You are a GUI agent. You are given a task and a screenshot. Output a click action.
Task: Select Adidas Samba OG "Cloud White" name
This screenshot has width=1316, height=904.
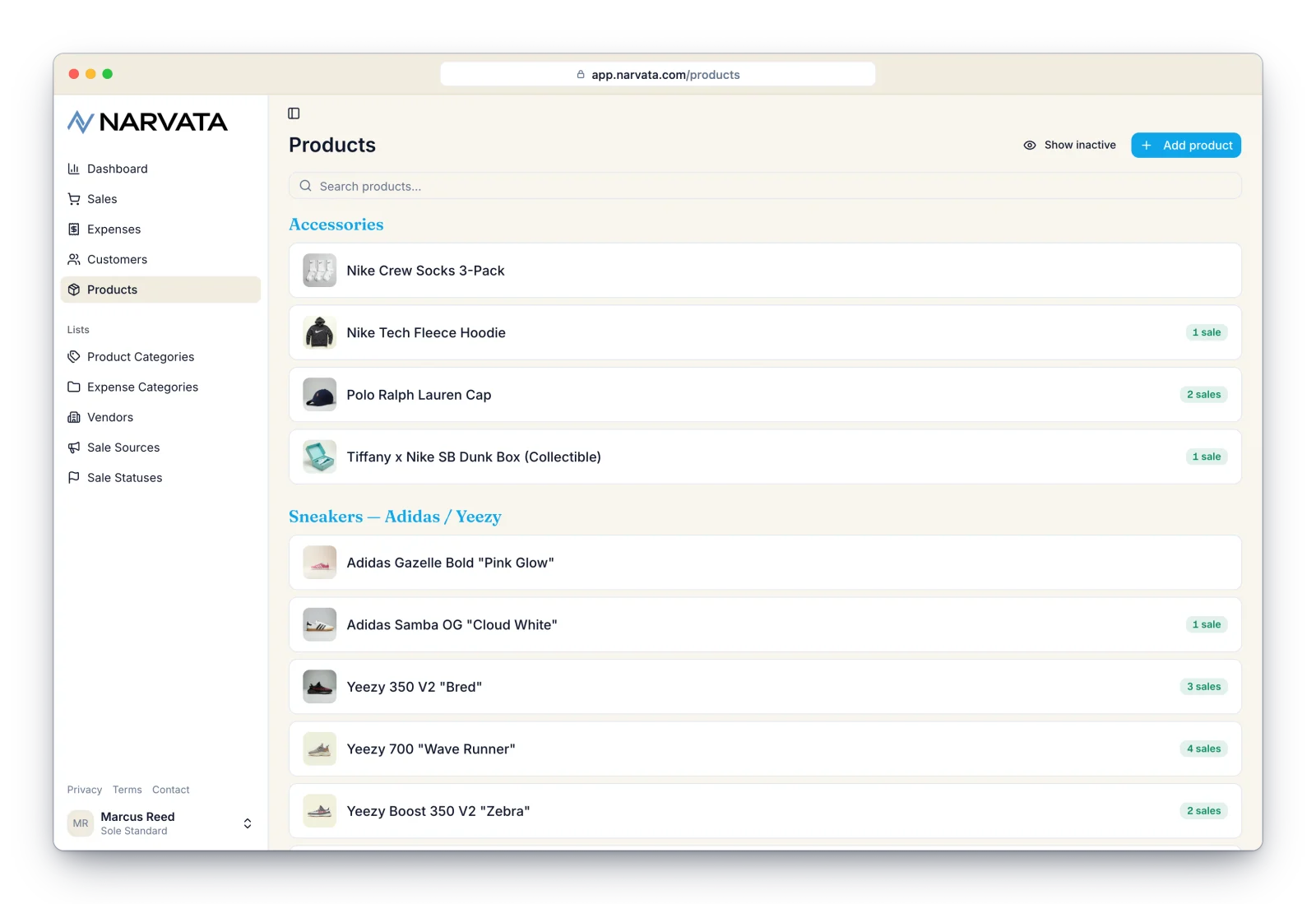[452, 625]
